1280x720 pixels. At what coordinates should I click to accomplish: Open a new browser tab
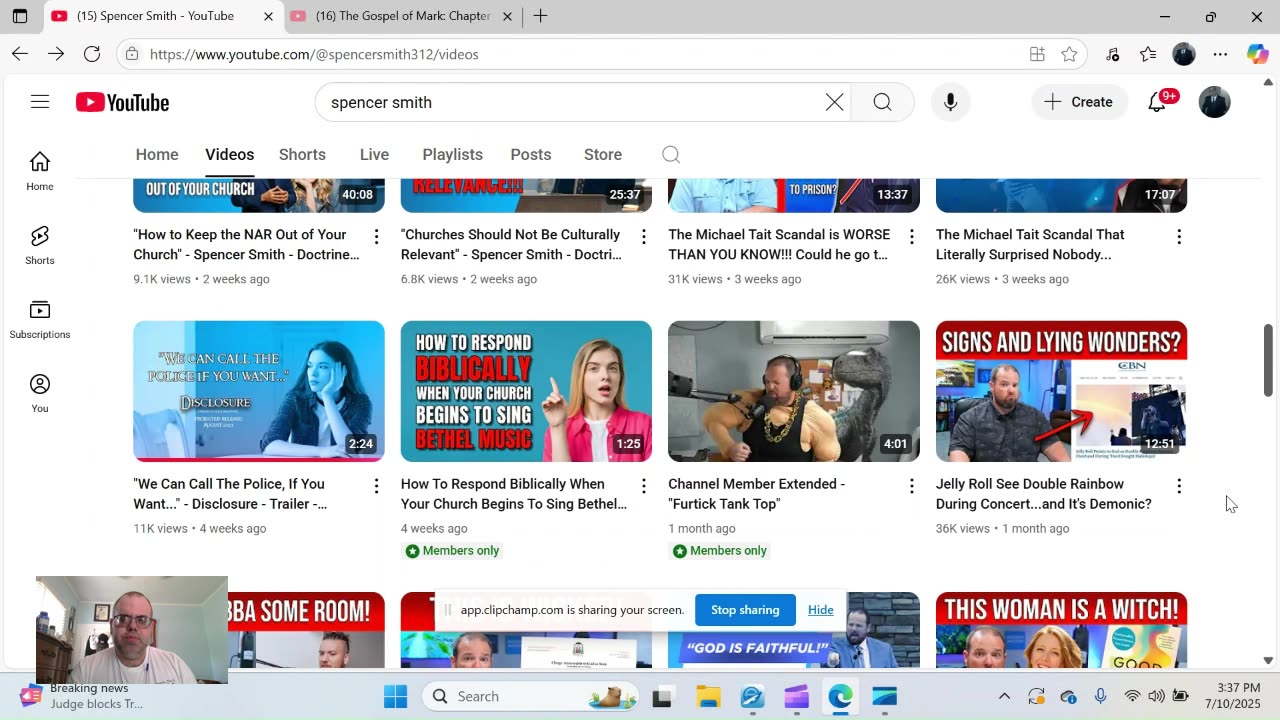point(540,16)
